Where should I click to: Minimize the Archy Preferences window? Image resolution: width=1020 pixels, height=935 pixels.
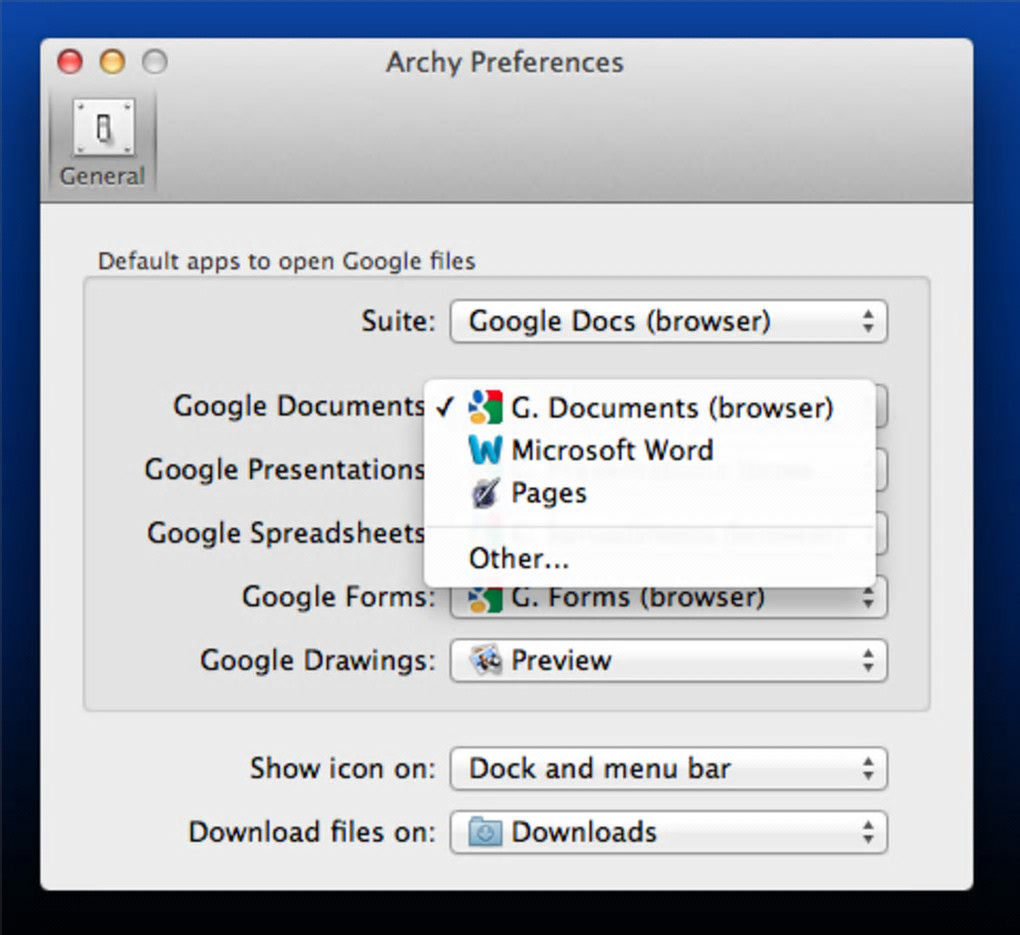coord(112,63)
